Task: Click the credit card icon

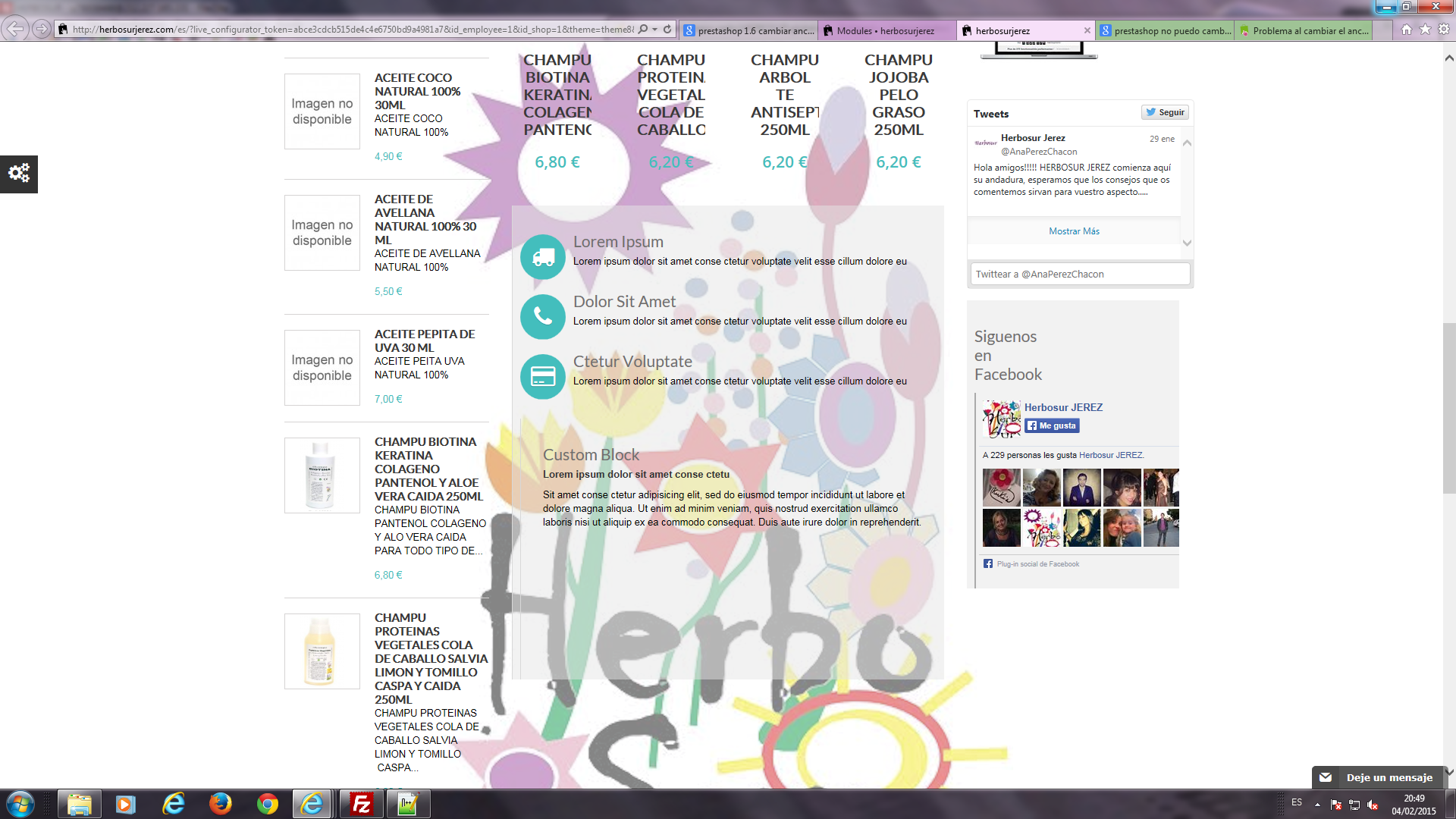Action: pyautogui.click(x=543, y=376)
